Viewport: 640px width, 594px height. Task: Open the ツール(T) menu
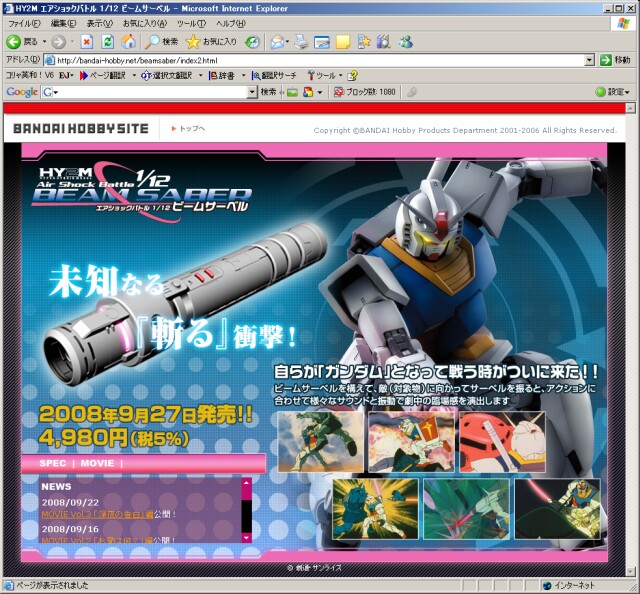(x=191, y=24)
